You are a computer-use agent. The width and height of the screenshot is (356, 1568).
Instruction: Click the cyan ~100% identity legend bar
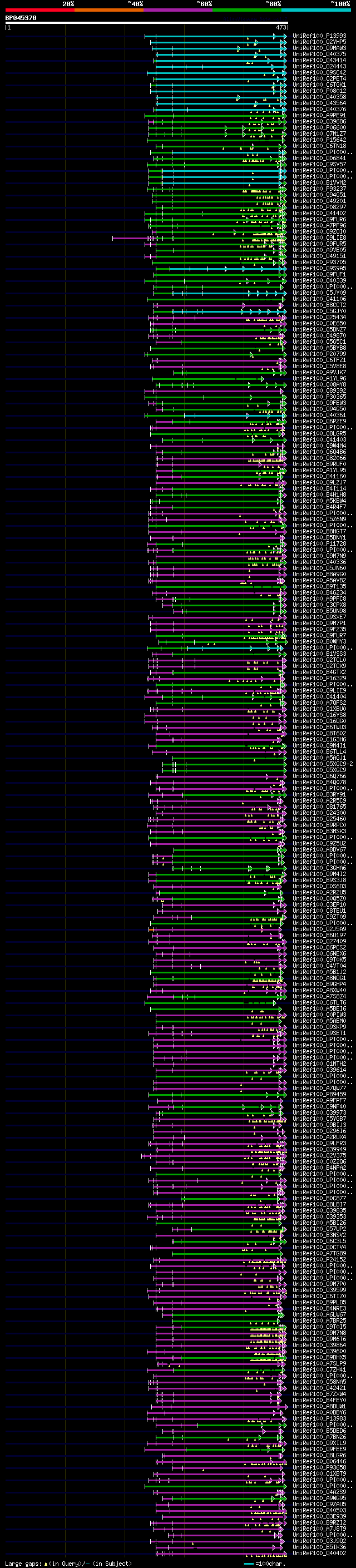pos(317,10)
